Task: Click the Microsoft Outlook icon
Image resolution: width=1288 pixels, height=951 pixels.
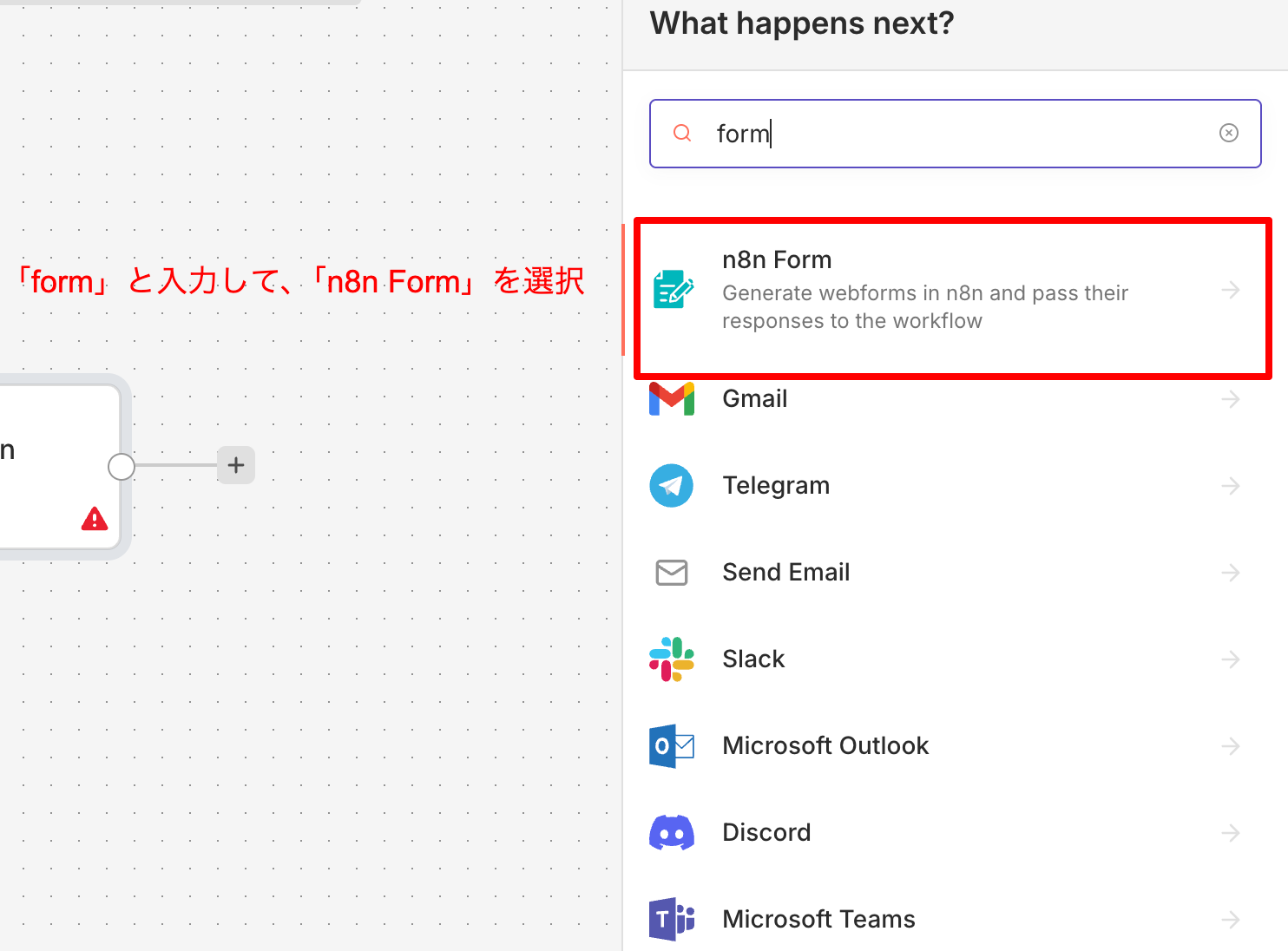Action: [671, 745]
